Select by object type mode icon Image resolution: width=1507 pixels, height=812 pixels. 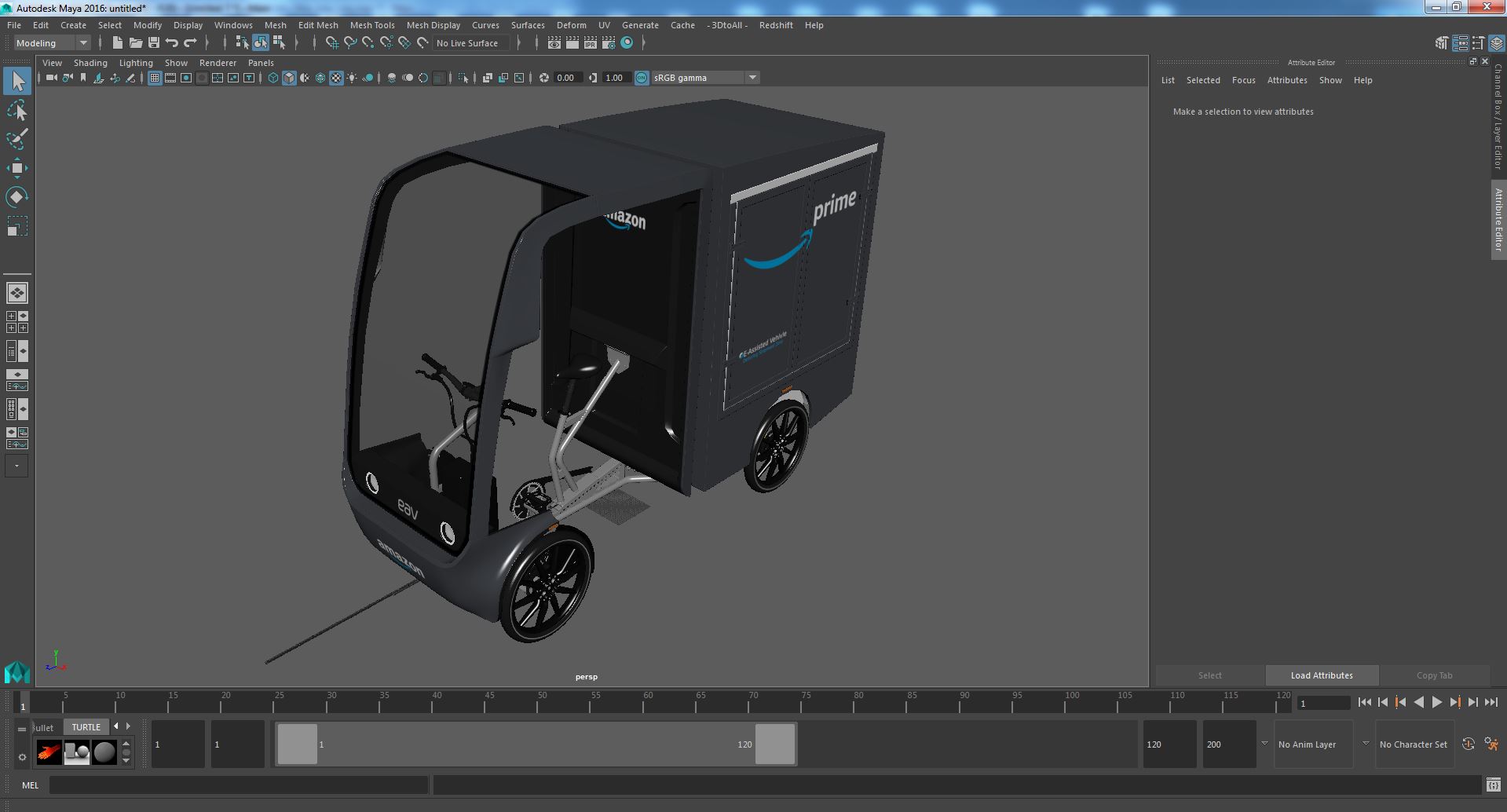tap(260, 43)
